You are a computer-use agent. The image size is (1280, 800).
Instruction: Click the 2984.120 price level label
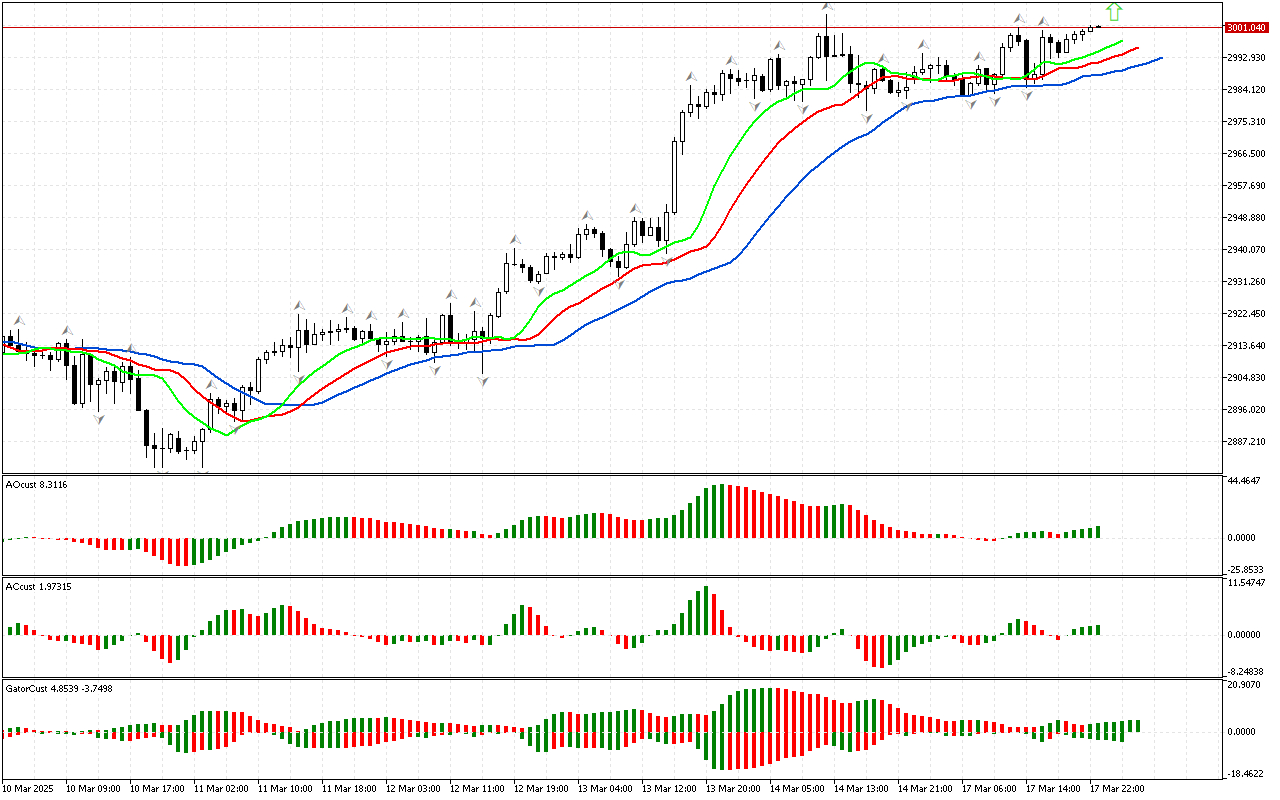[x=1246, y=90]
